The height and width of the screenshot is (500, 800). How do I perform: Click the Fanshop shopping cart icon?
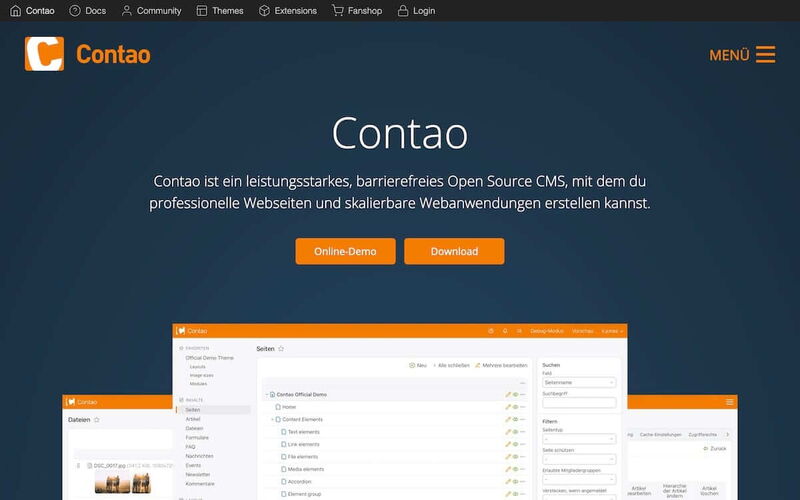[338, 11]
